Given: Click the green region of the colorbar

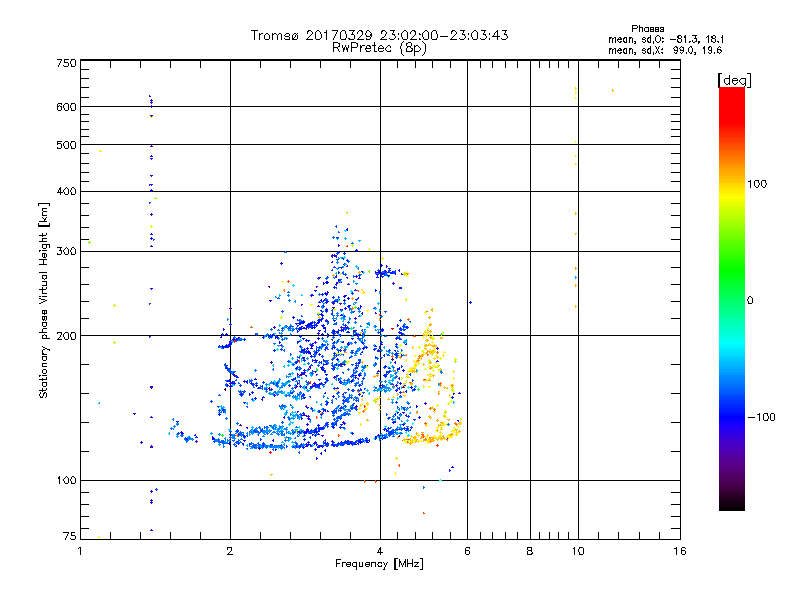Looking at the screenshot, I should (x=732, y=270).
